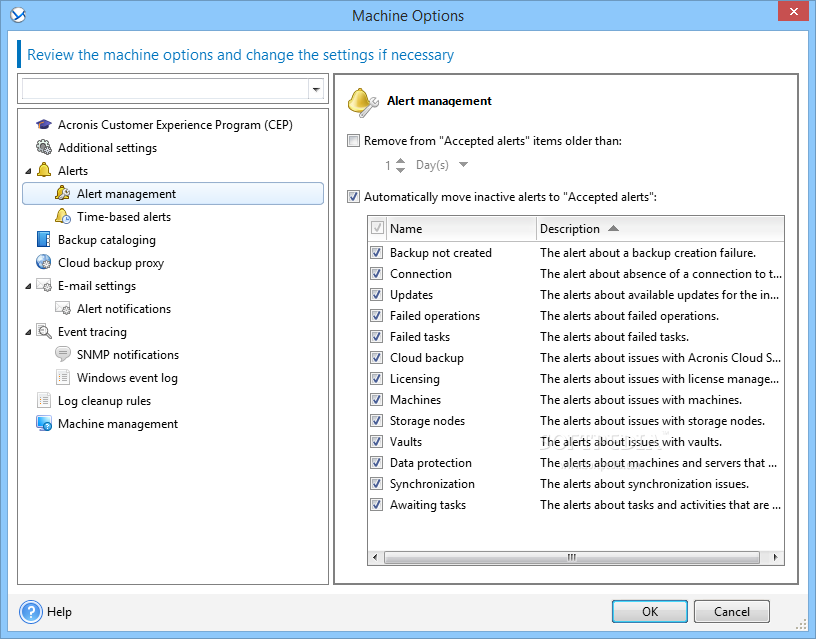
Task: Click the Windows event log list icon
Action: (x=62, y=377)
